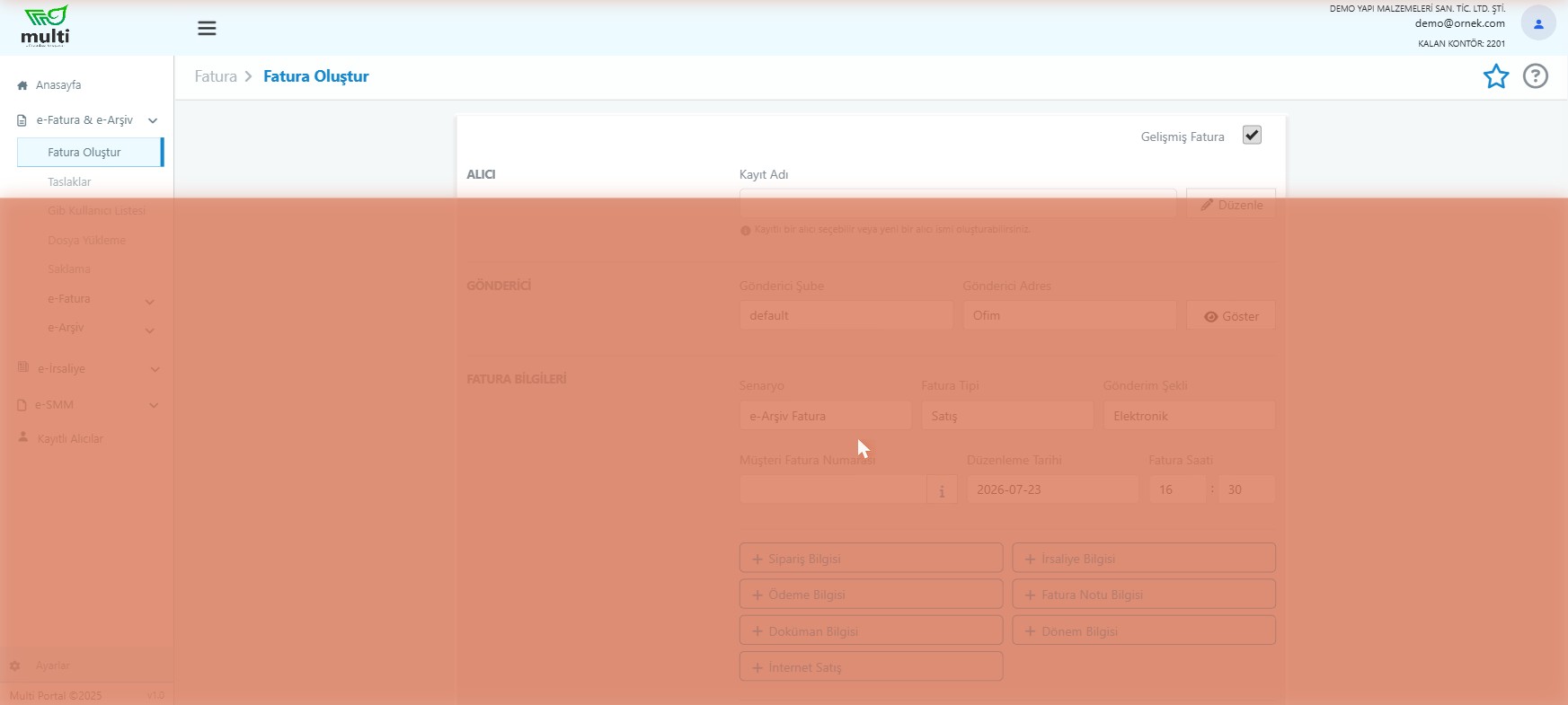This screenshot has height=705, width=1568.
Task: Add page to favorites with star icon
Action: [1496, 76]
